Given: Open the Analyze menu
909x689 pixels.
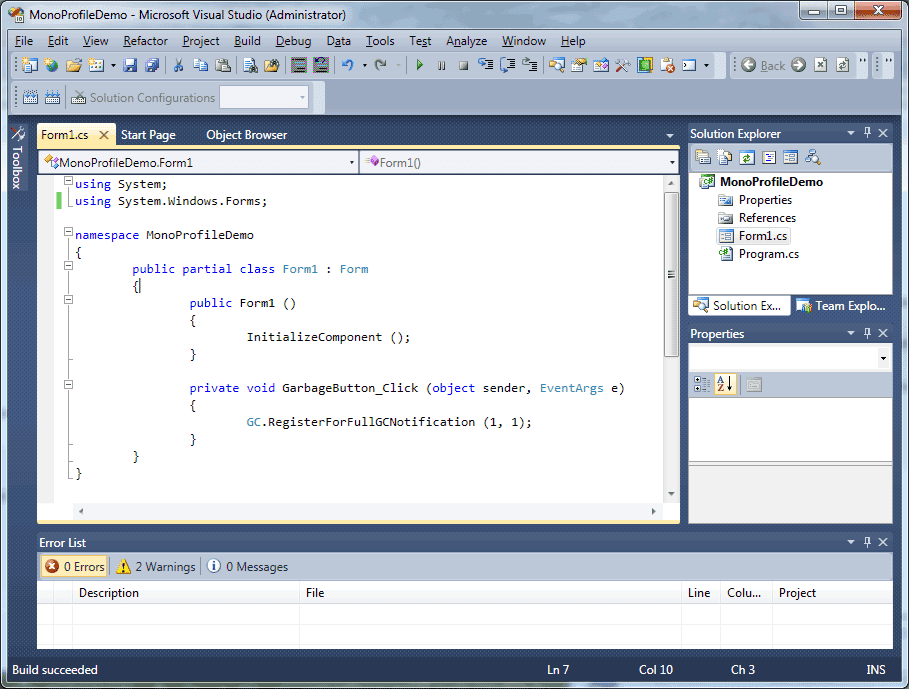Looking at the screenshot, I should 466,41.
